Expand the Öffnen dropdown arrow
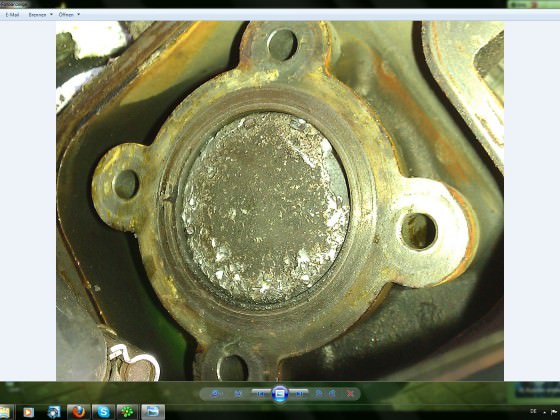 coord(79,15)
